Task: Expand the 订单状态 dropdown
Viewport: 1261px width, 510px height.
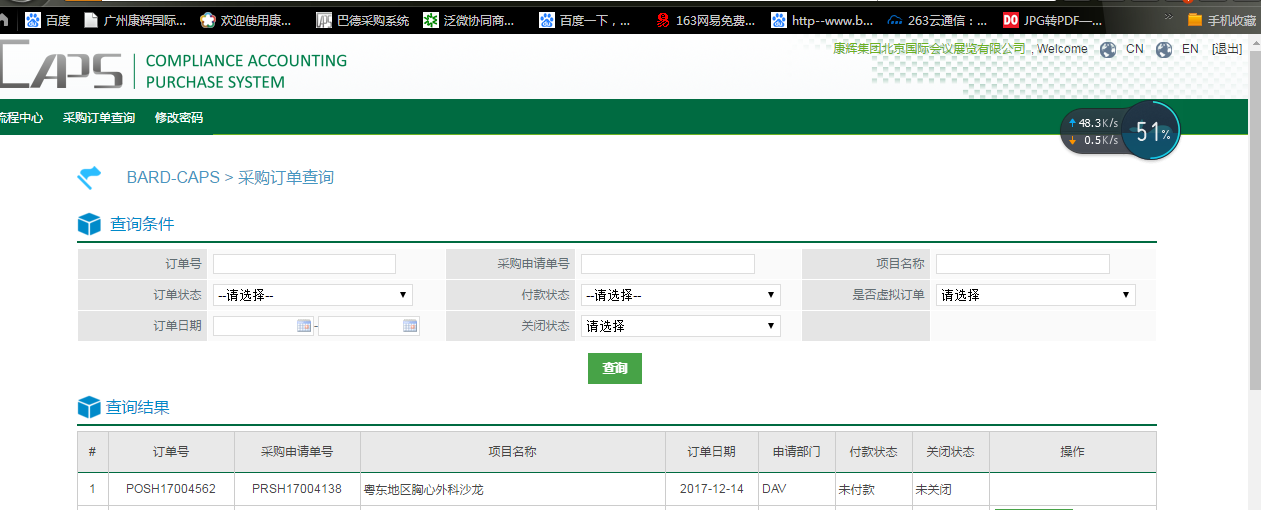Action: [312, 295]
